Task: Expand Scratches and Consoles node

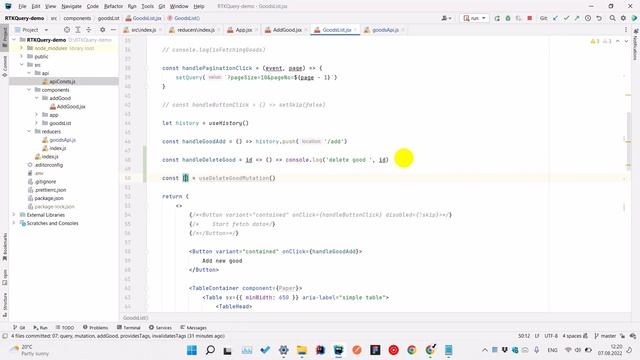Action: [14, 223]
